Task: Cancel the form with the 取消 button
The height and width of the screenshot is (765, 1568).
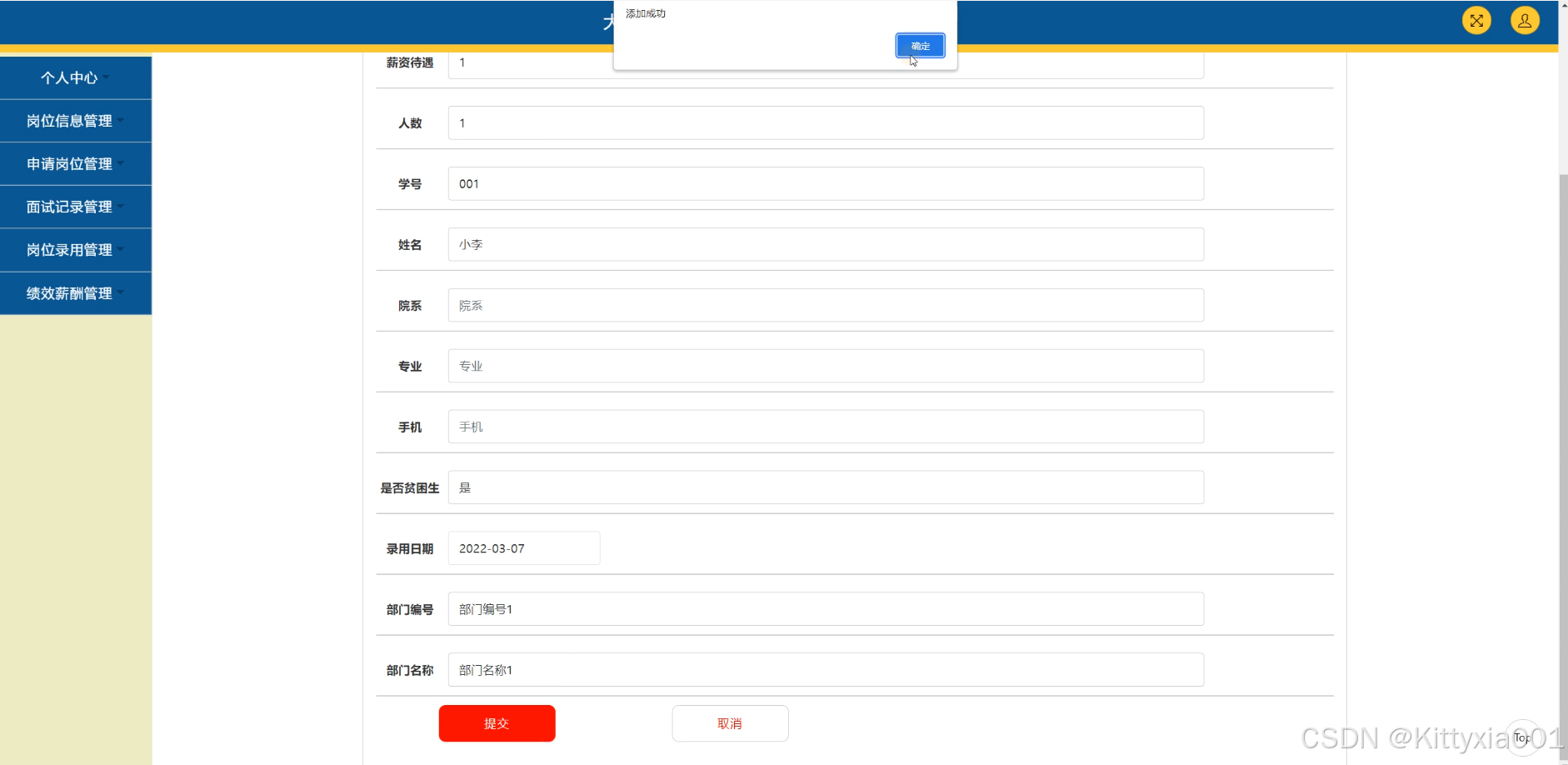Action: [x=730, y=723]
